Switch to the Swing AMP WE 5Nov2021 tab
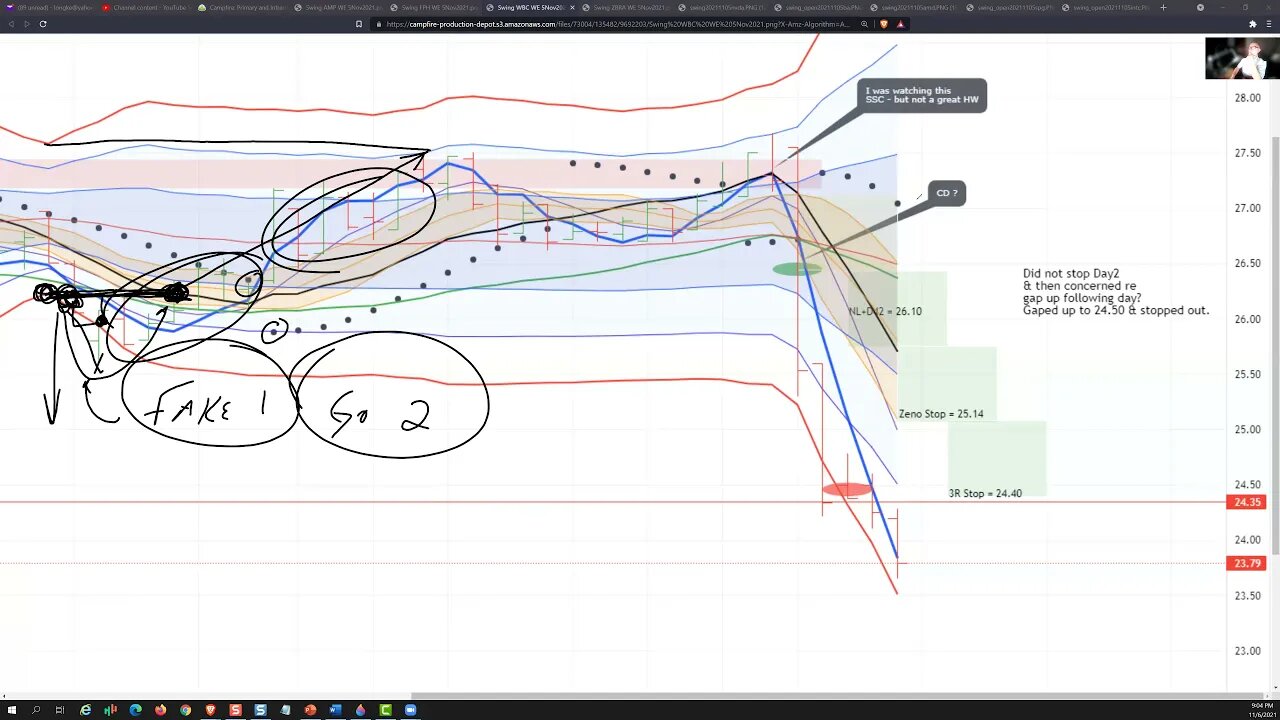This screenshot has height=720, width=1280. pyautogui.click(x=337, y=7)
